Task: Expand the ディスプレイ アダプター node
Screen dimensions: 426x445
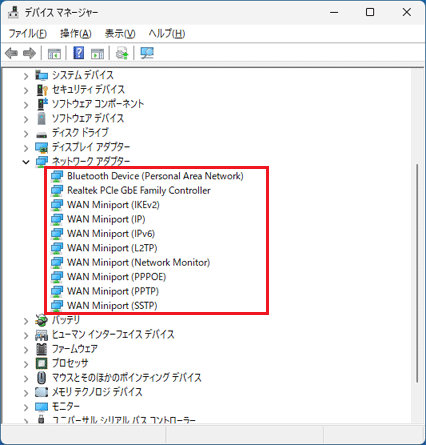Action: (x=26, y=148)
